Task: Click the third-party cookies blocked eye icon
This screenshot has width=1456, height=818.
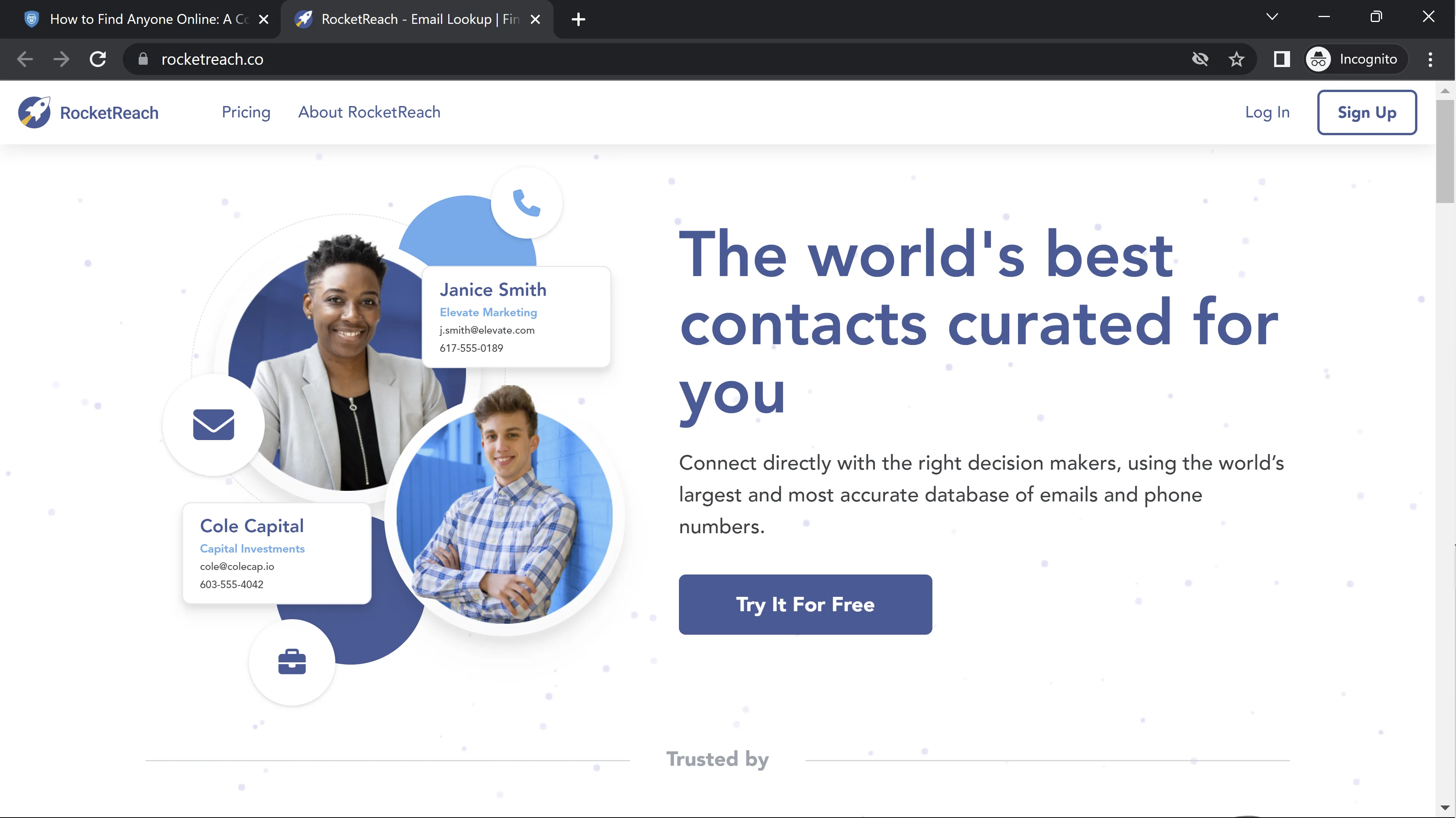Action: [1200, 59]
